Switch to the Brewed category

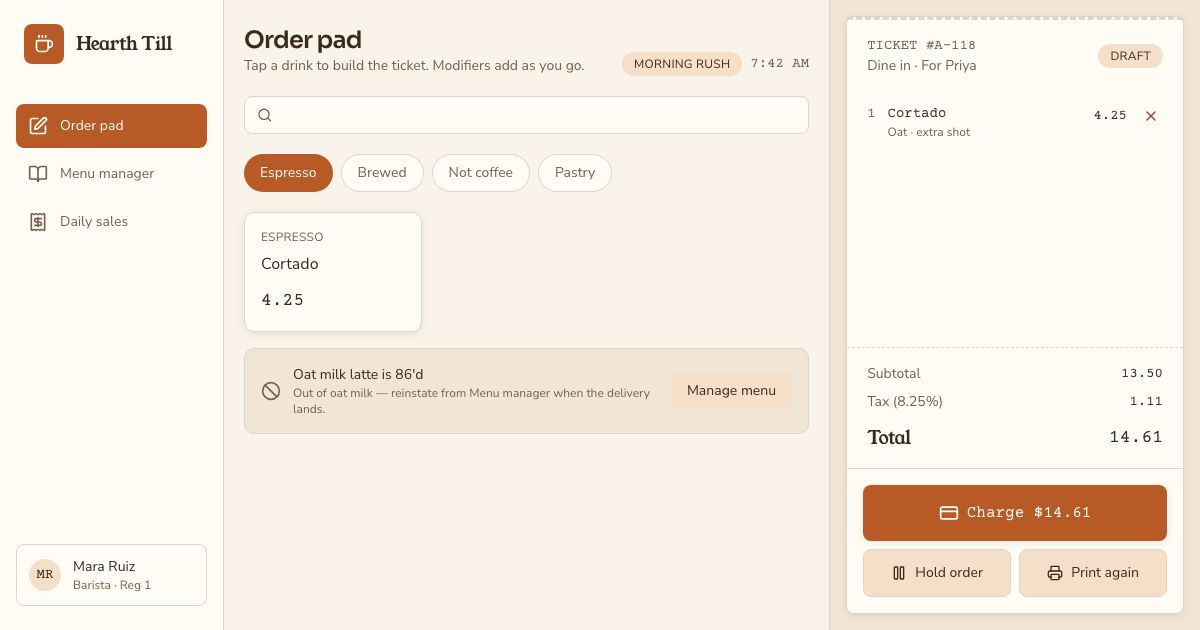point(382,173)
